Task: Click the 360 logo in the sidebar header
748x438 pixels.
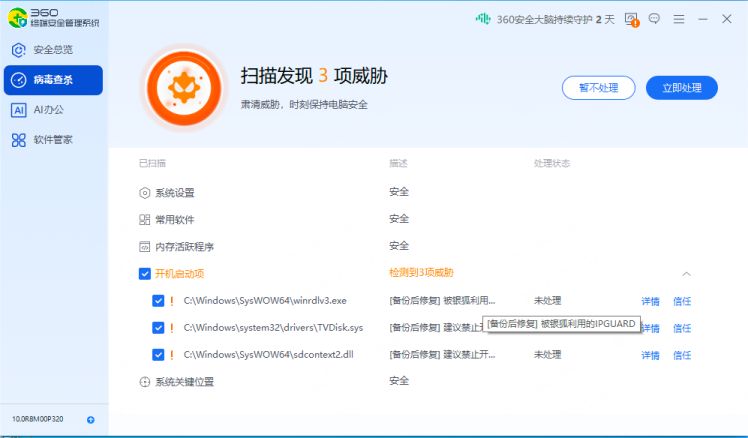Action: 18,18
